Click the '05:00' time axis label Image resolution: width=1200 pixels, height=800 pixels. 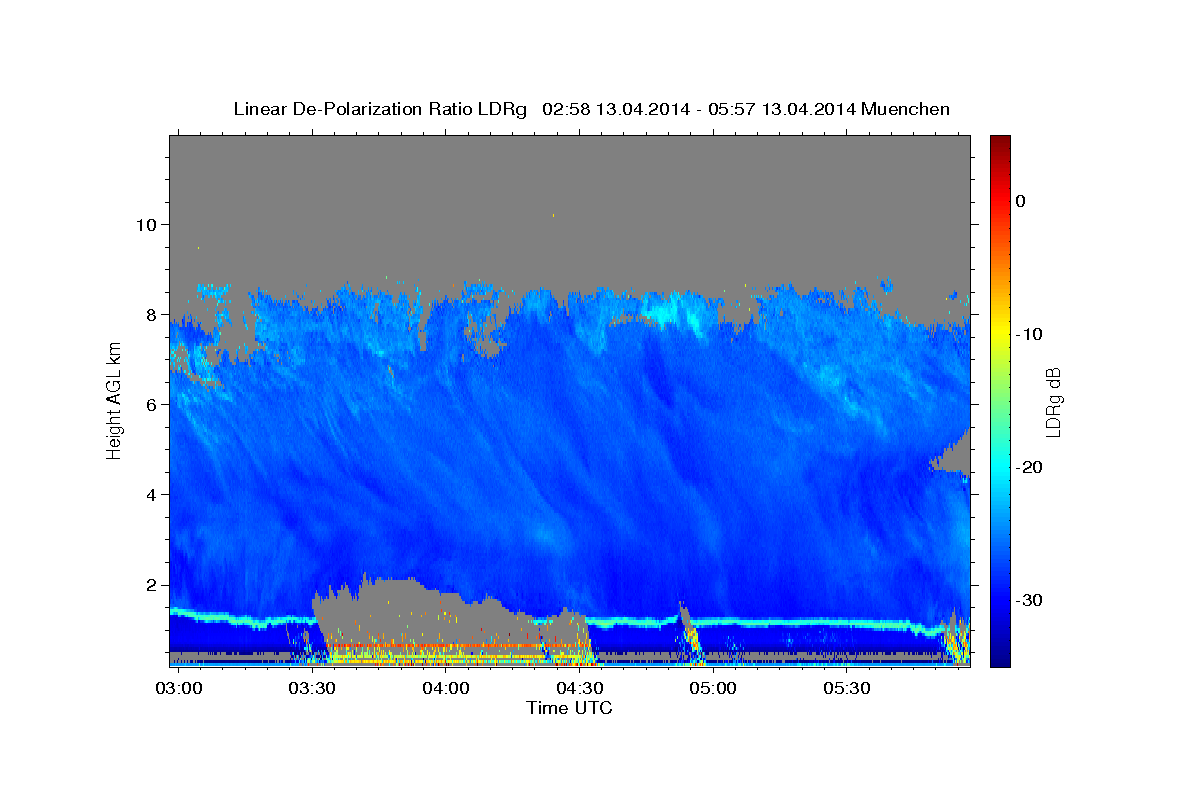point(713,689)
